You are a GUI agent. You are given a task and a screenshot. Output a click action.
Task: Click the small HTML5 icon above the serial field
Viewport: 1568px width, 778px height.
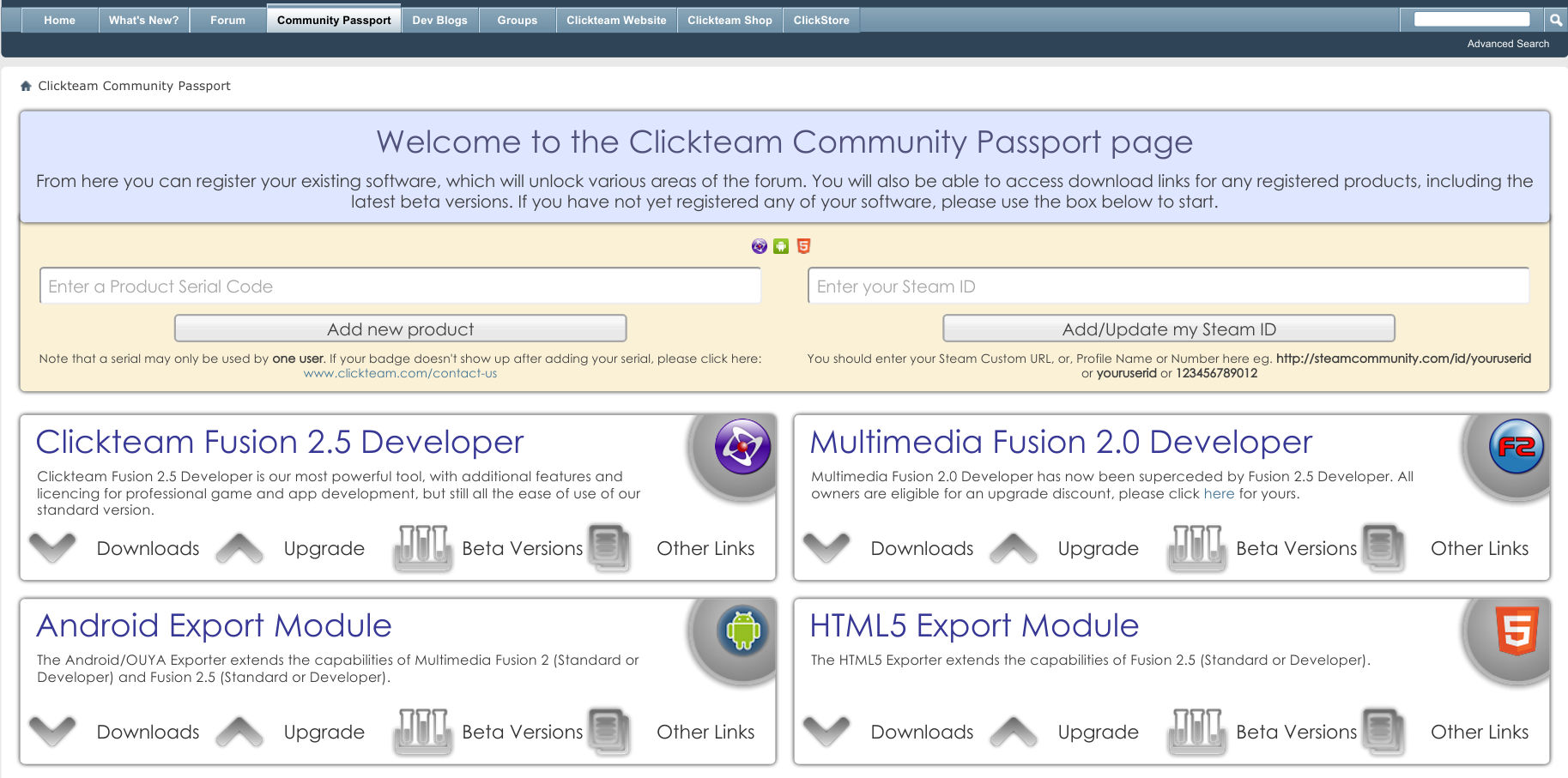803,246
